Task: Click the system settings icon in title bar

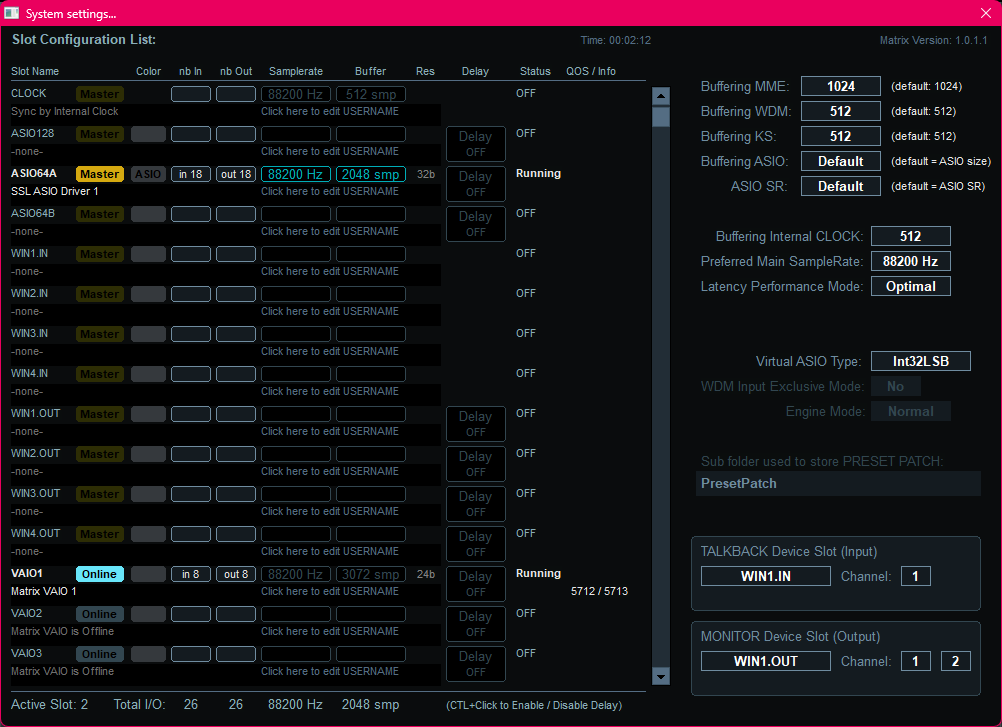Action: pos(12,13)
